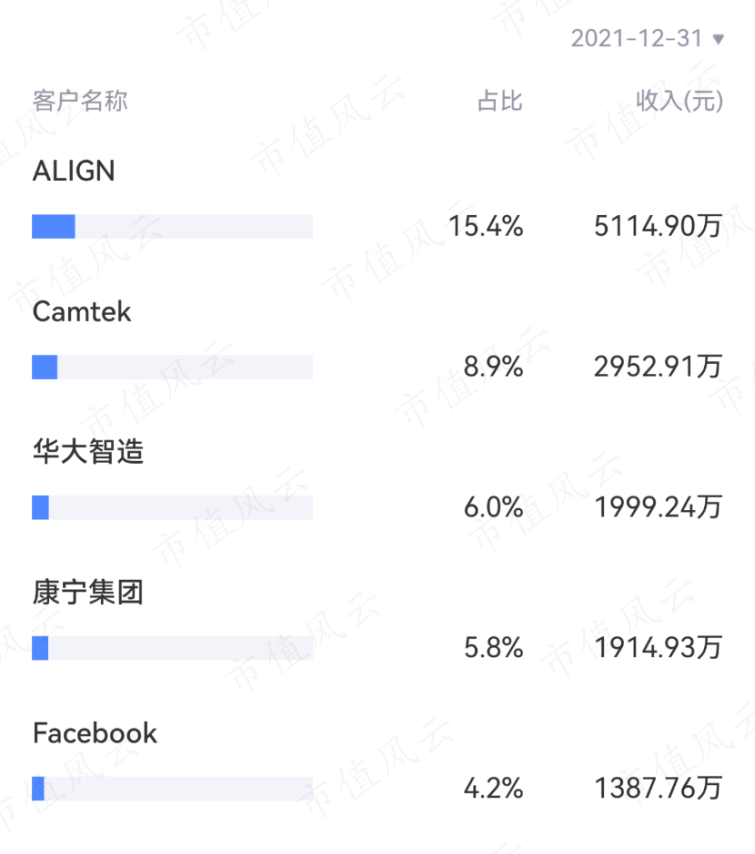
Task: Click the 收入(元) column header
Action: 679,101
